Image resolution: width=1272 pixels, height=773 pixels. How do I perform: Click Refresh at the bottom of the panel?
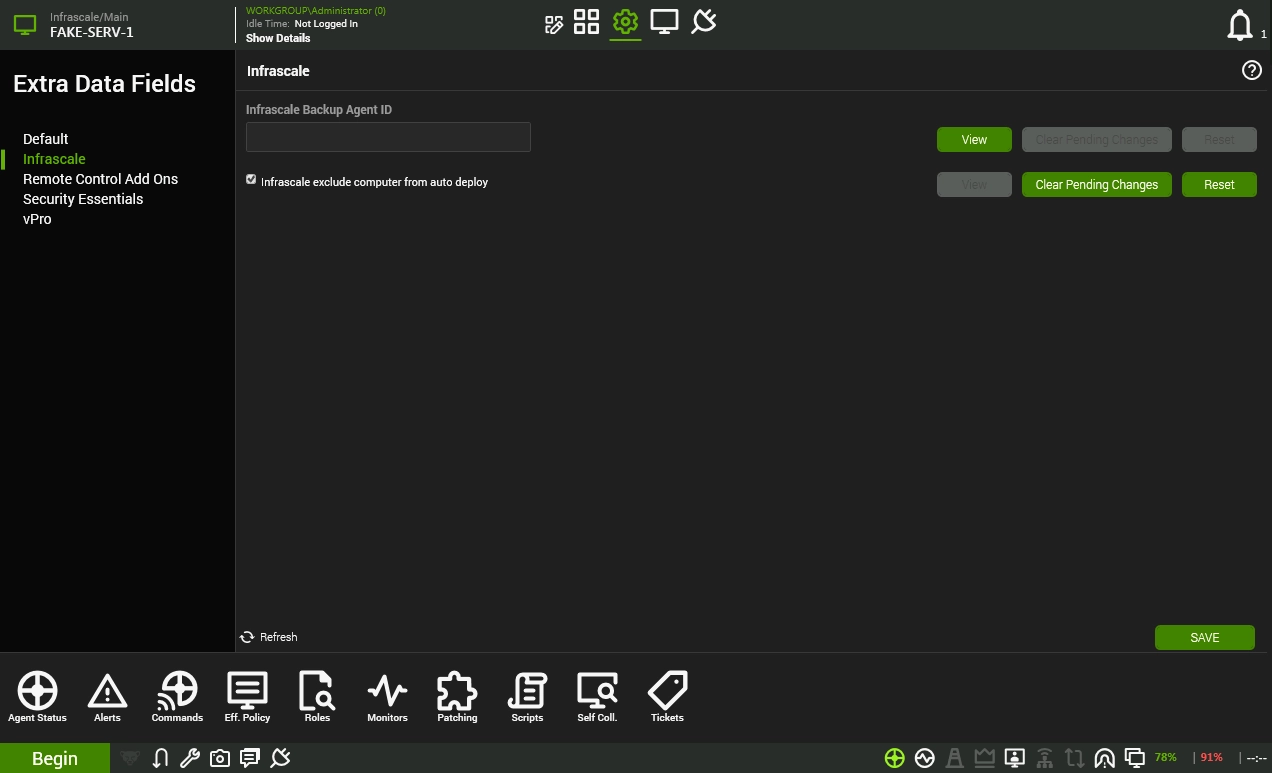coord(269,637)
